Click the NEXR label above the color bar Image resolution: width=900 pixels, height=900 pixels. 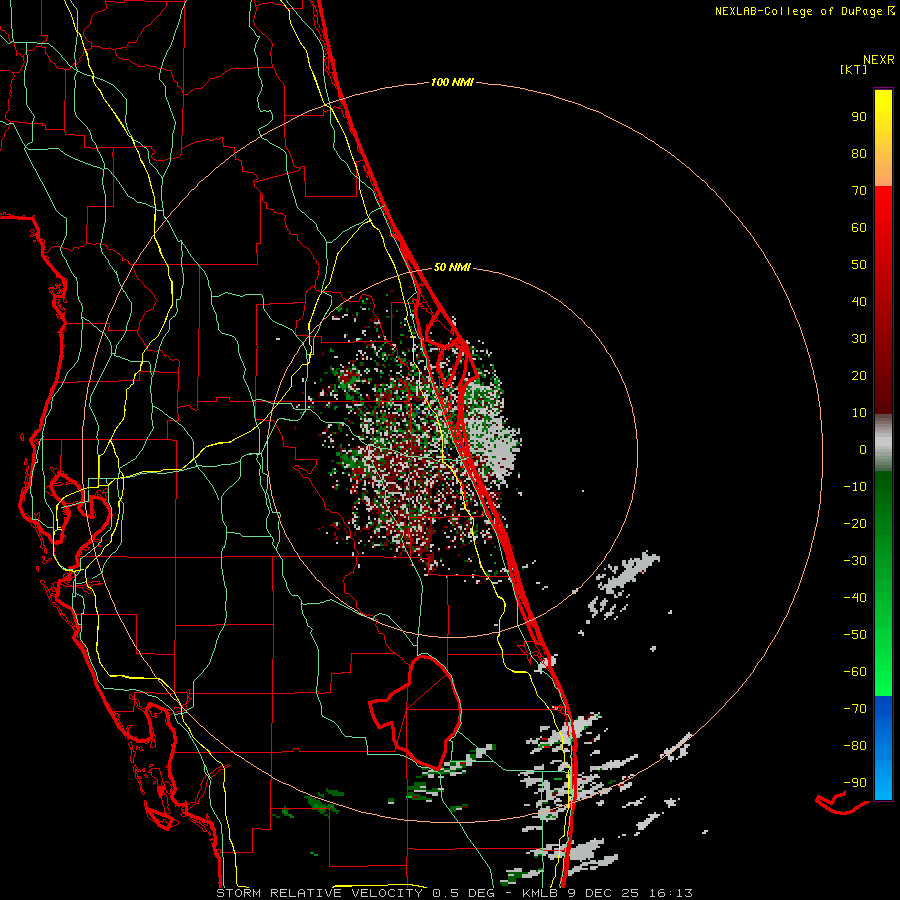tap(879, 60)
